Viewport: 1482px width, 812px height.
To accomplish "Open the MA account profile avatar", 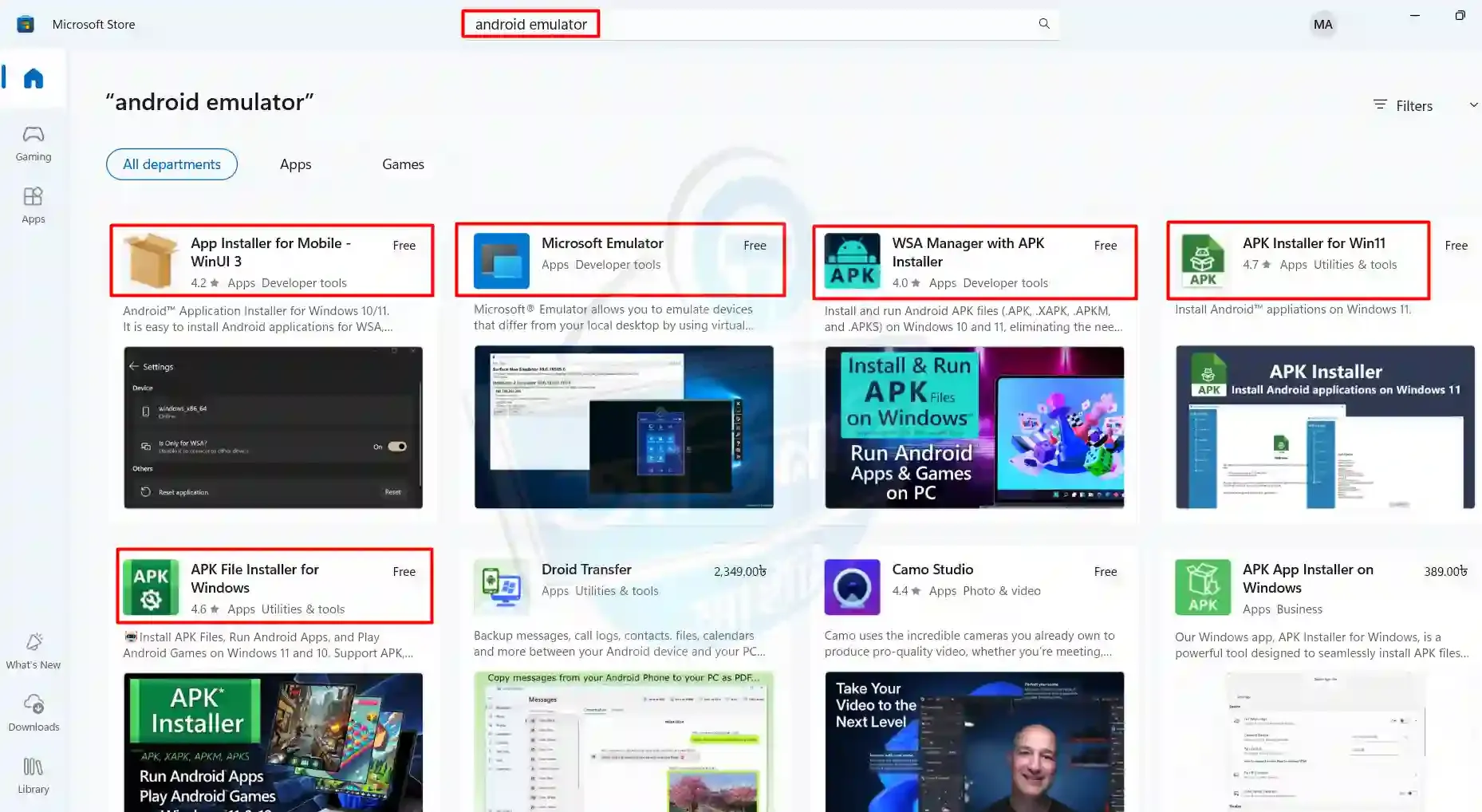I will [1322, 24].
